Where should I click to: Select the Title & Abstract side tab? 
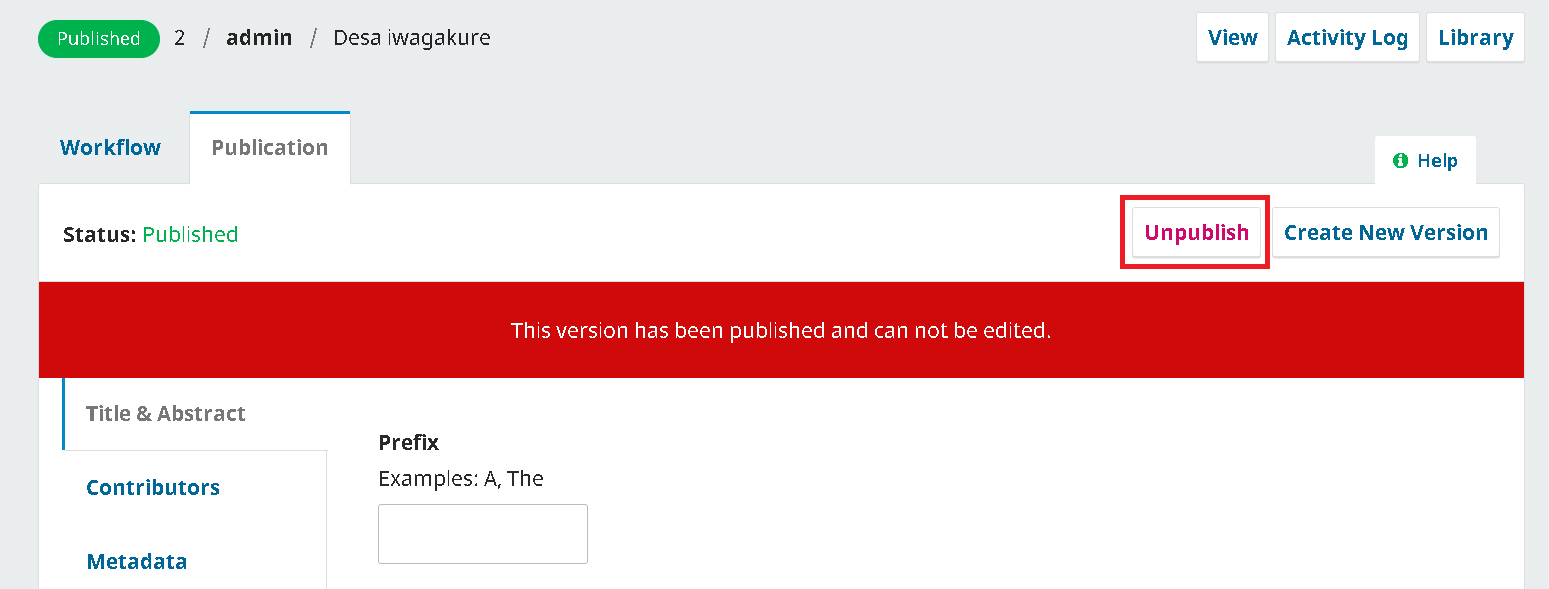point(166,414)
